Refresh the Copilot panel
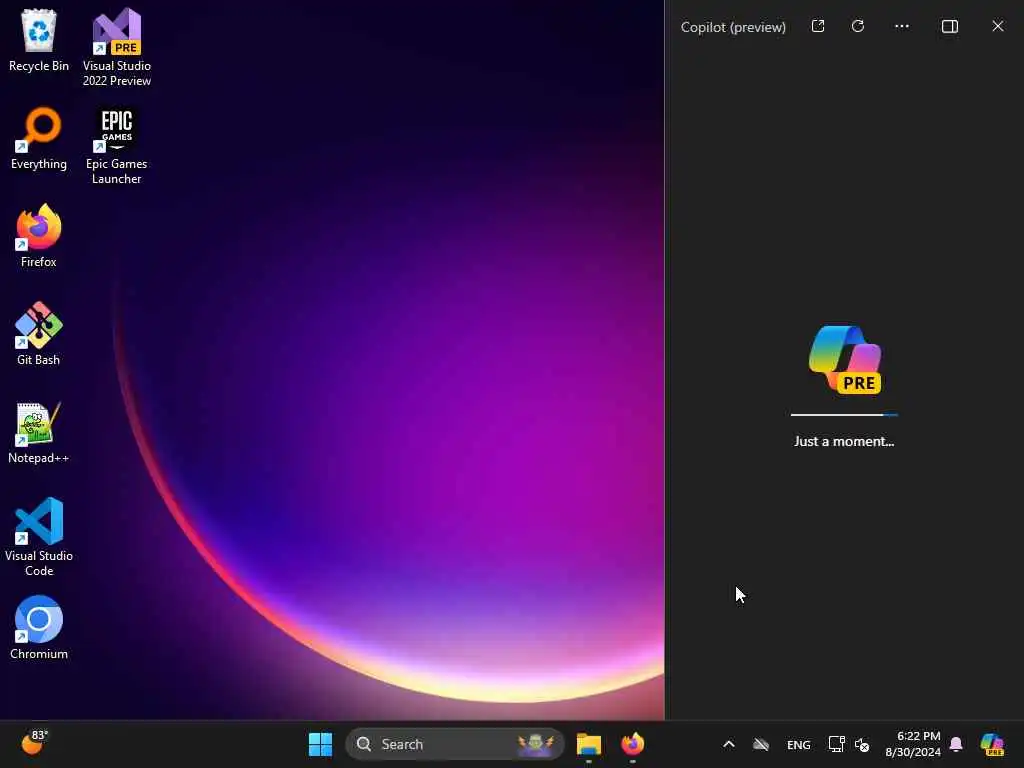This screenshot has width=1024, height=768. click(858, 26)
